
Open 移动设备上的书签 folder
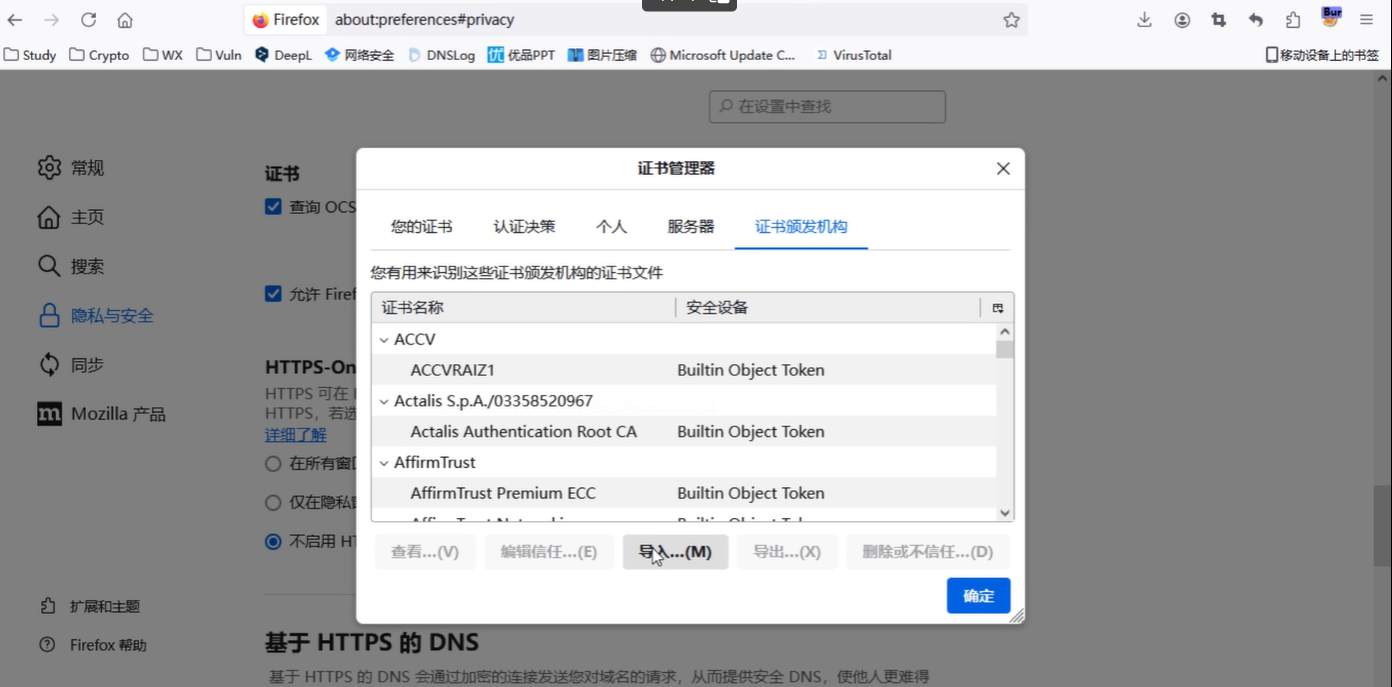(1322, 55)
